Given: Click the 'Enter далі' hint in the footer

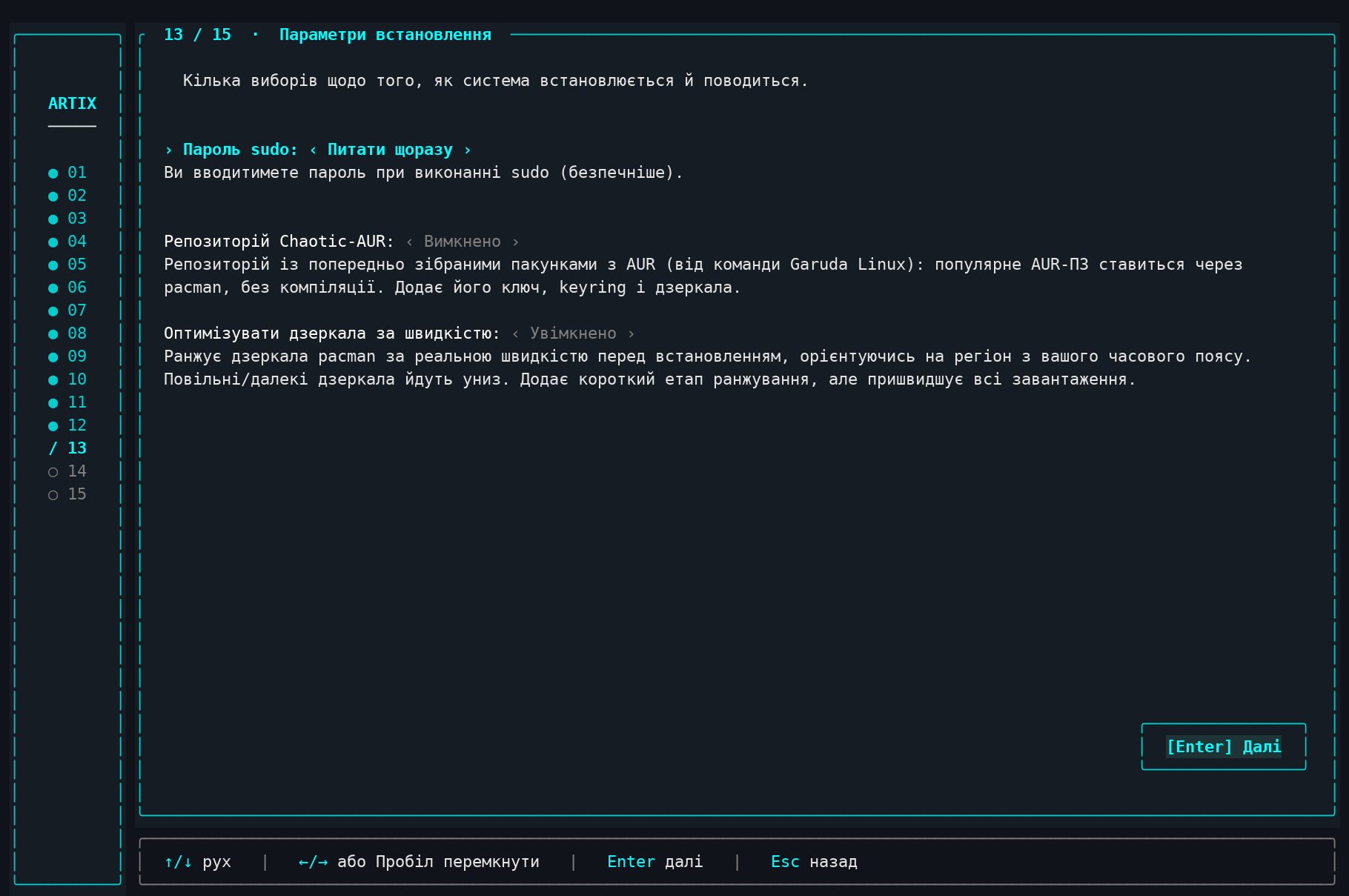Looking at the screenshot, I should click(x=654, y=862).
